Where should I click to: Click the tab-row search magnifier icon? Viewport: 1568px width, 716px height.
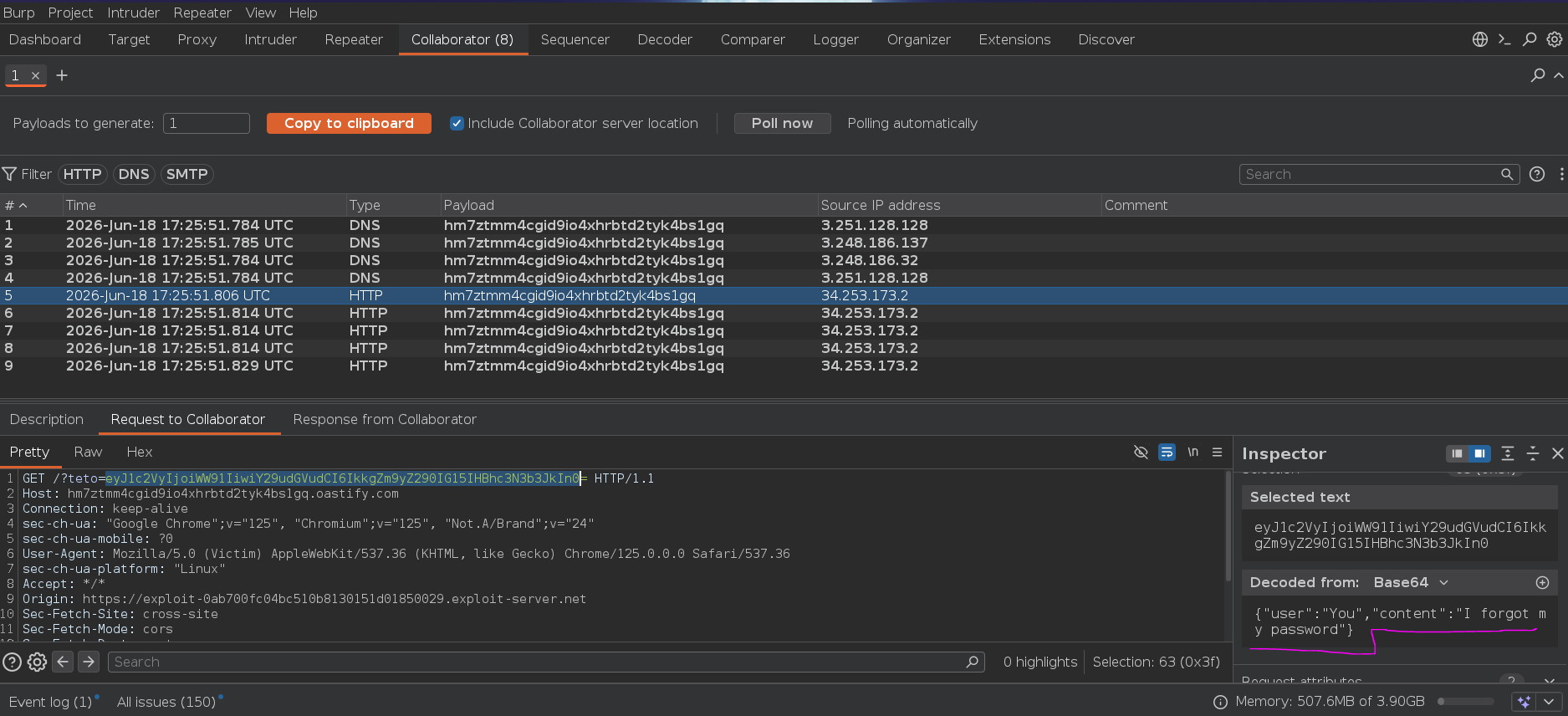[x=1537, y=75]
